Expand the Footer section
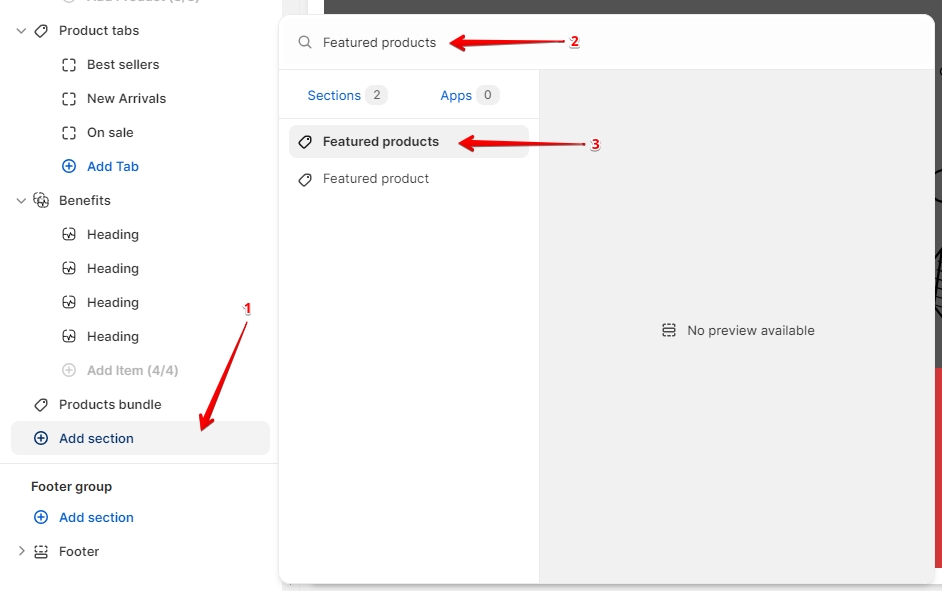This screenshot has width=942, height=591. click(21, 552)
